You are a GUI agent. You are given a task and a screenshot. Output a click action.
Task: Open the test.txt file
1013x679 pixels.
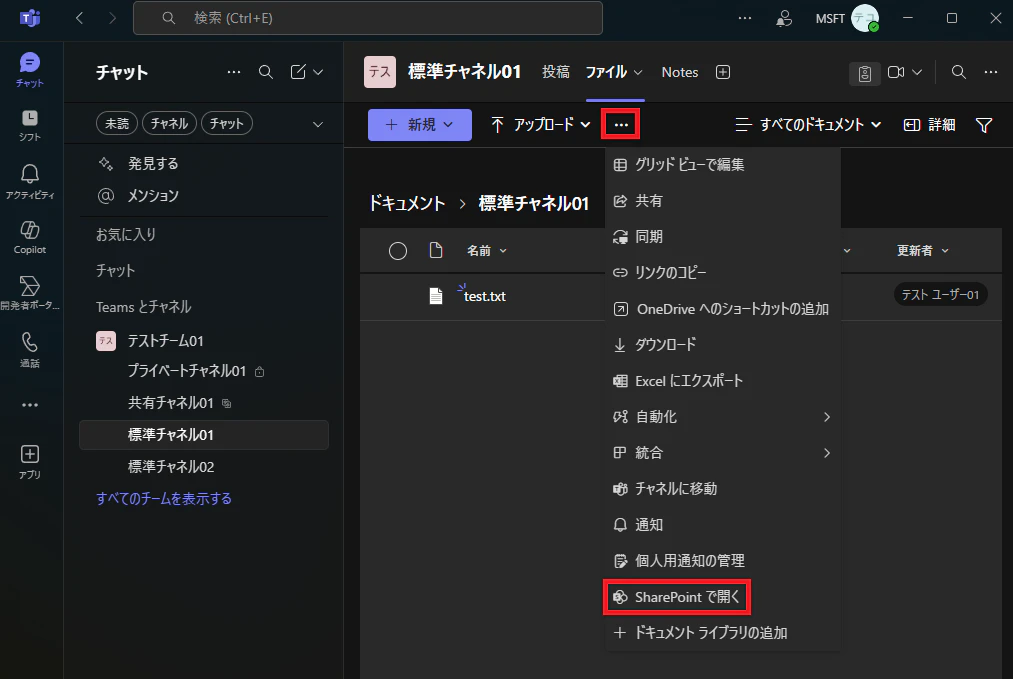[x=485, y=296]
